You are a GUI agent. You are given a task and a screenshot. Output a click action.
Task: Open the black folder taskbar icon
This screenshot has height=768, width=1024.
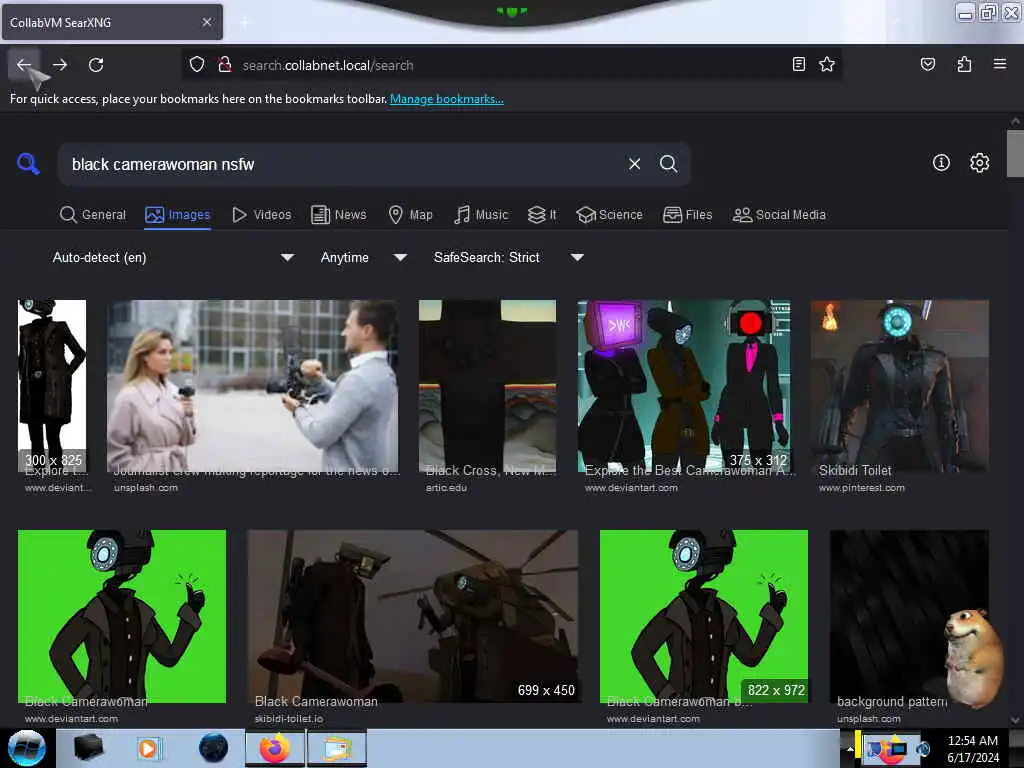click(x=88, y=748)
